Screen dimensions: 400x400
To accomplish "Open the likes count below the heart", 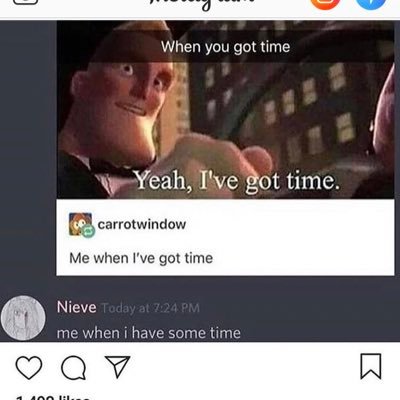I will pyautogui.click(x=53, y=397).
